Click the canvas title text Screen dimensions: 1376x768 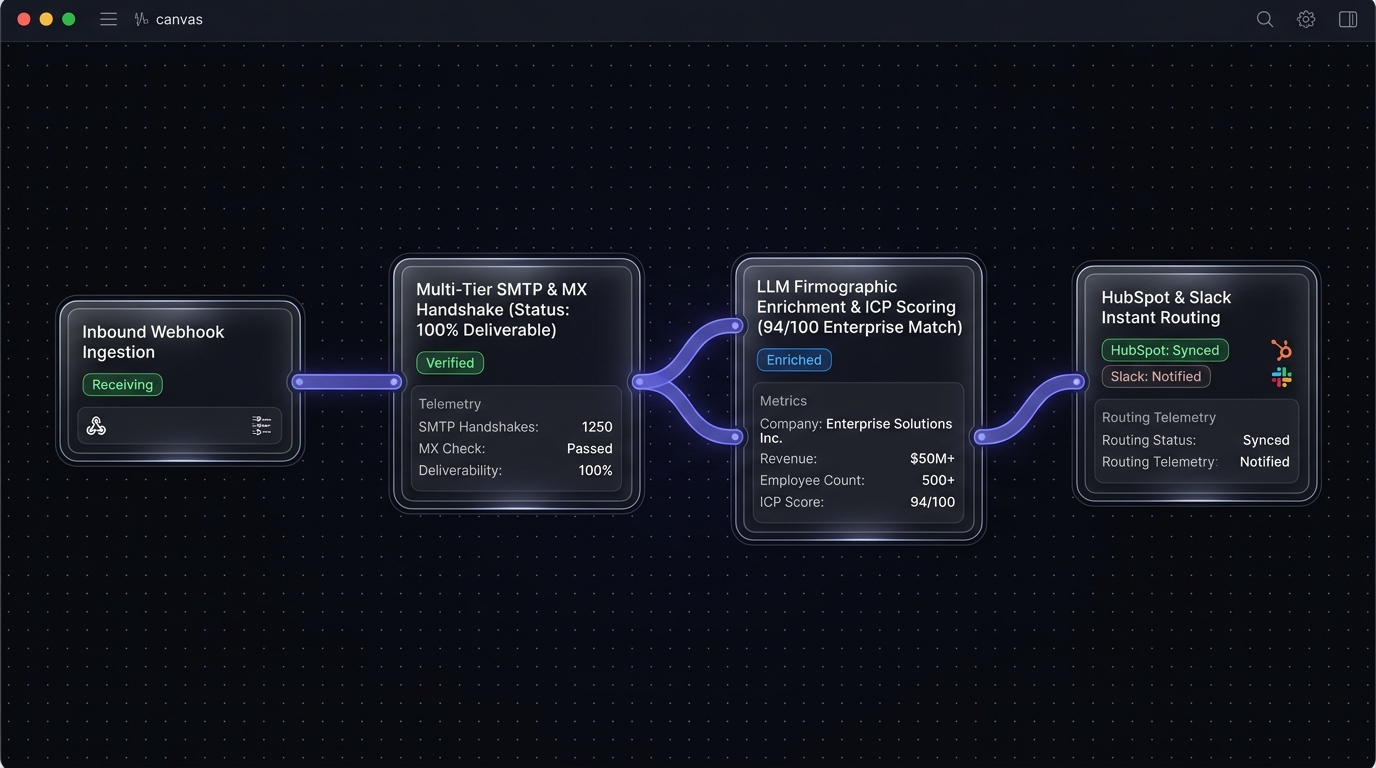click(179, 19)
